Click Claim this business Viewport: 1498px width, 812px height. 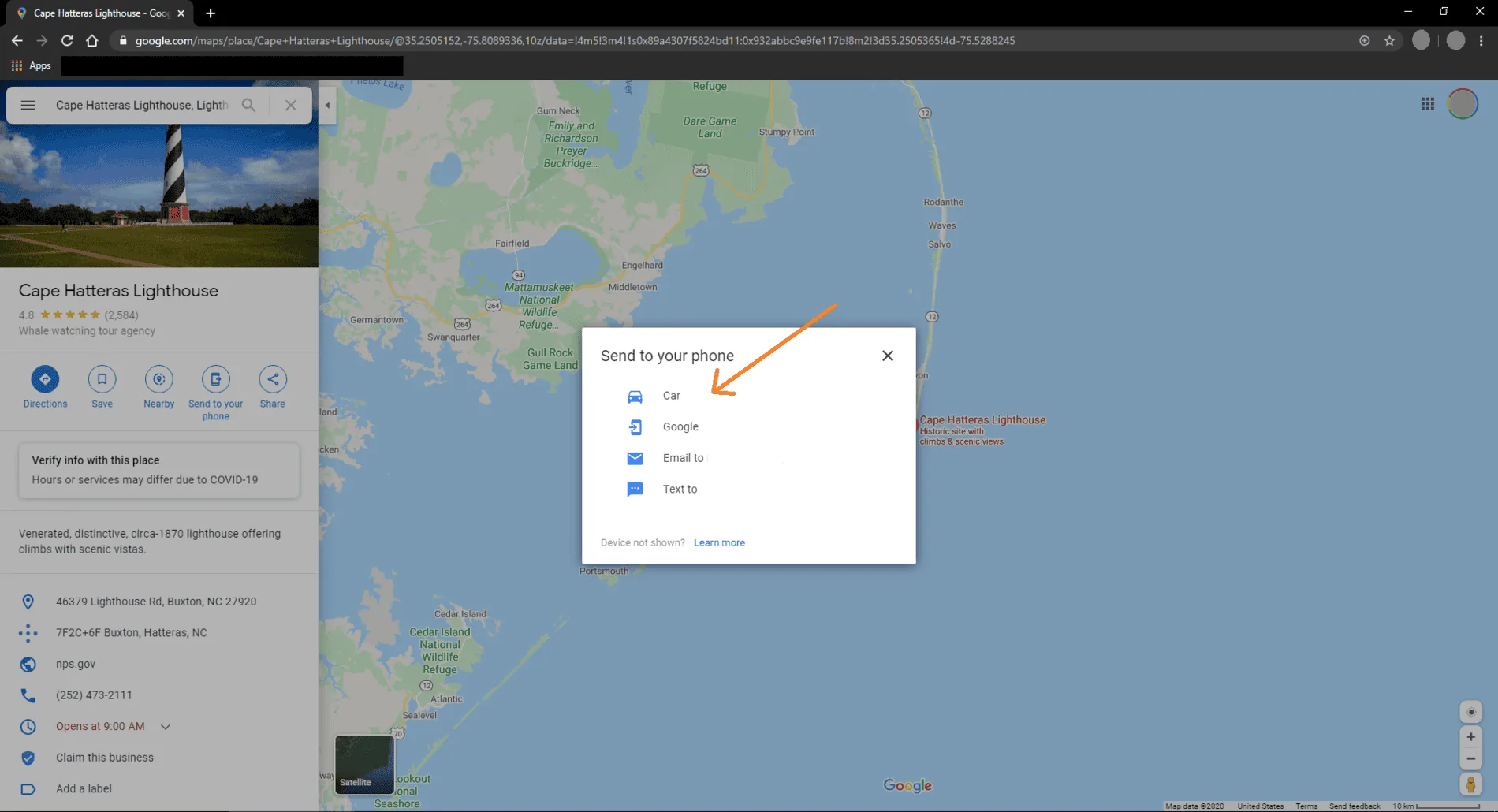[x=105, y=758]
